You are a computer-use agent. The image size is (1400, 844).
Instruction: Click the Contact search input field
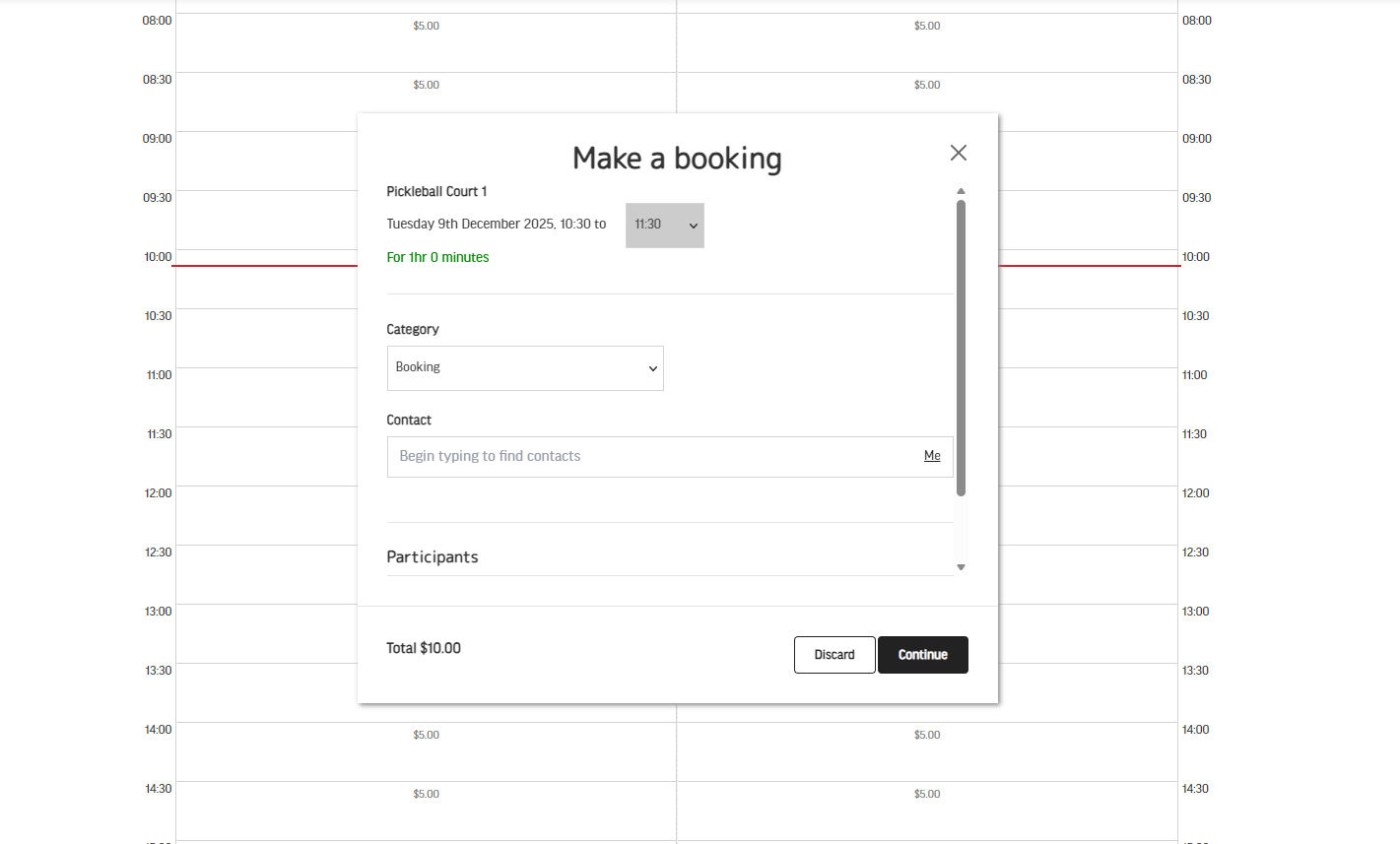650,457
